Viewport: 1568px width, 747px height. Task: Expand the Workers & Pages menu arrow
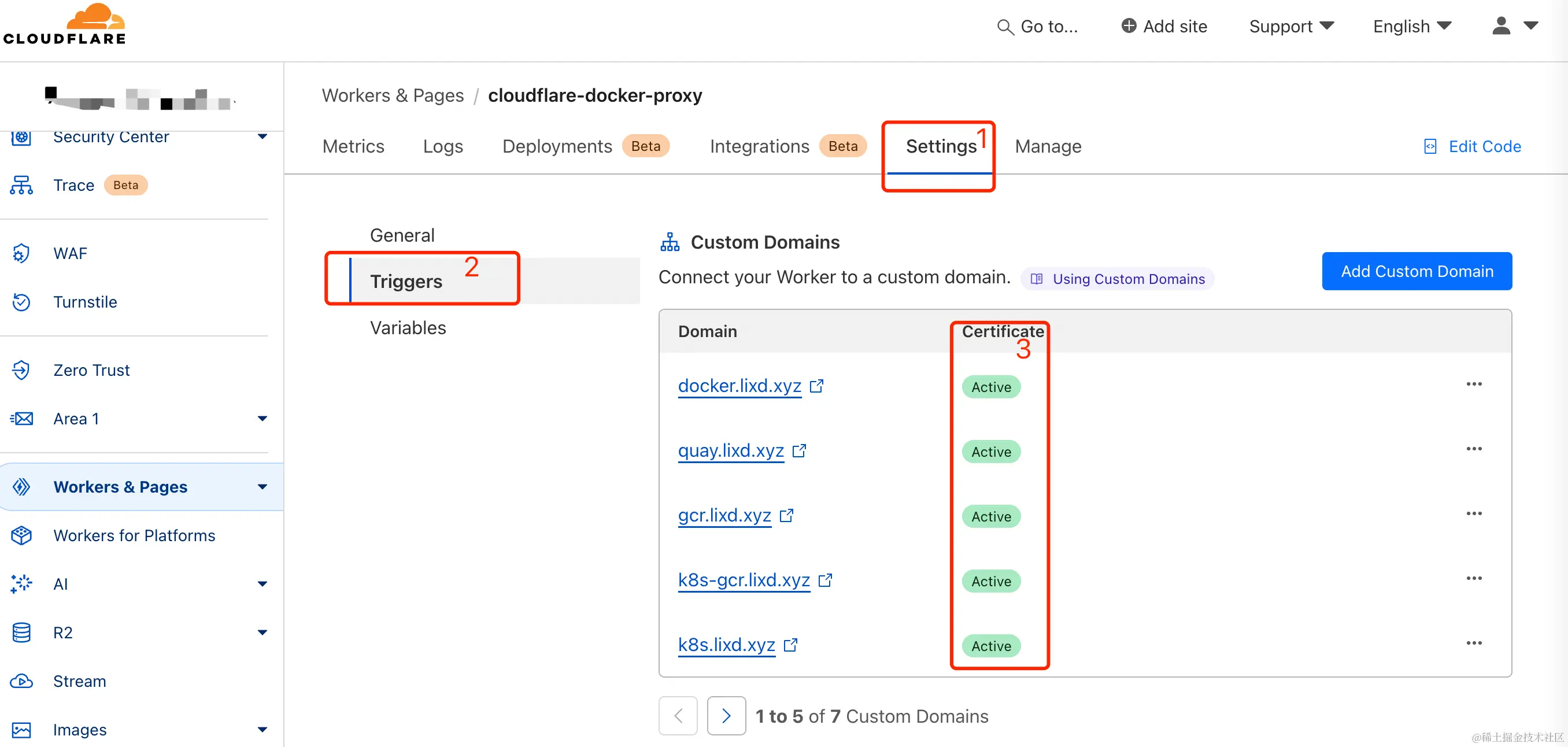tap(262, 487)
